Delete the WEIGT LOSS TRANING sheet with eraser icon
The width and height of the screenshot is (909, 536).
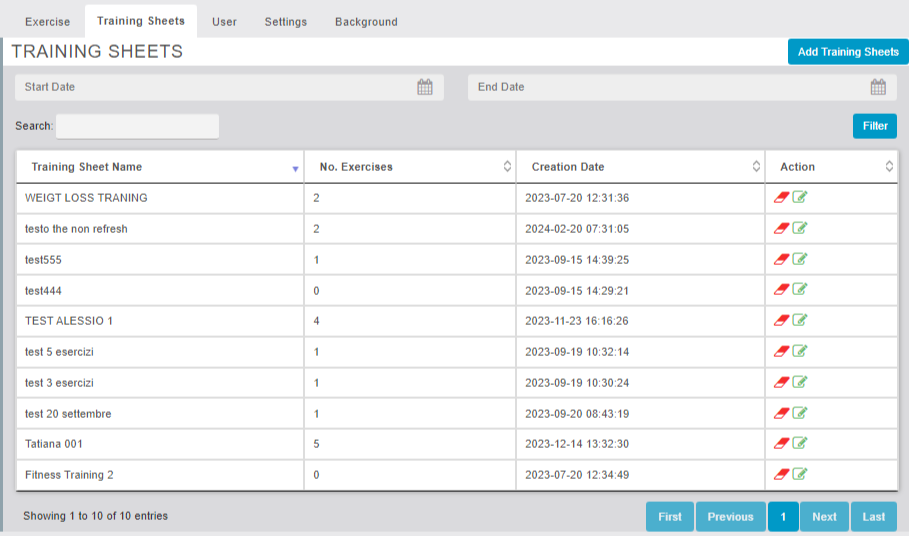[x=782, y=198]
